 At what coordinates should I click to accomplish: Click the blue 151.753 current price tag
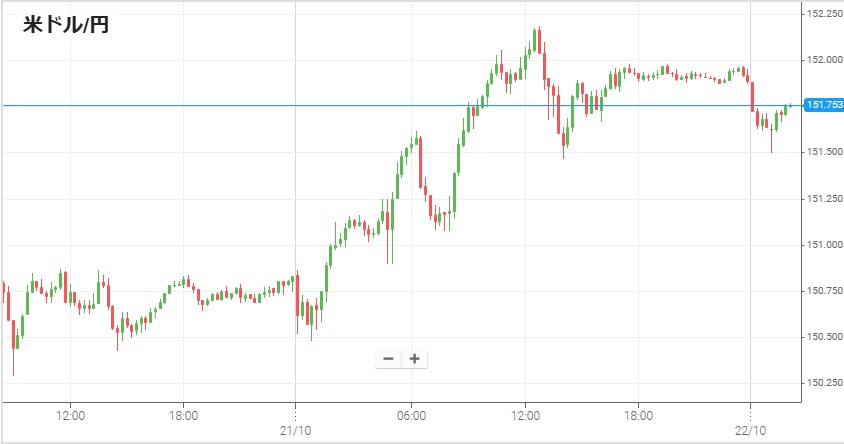pos(824,105)
